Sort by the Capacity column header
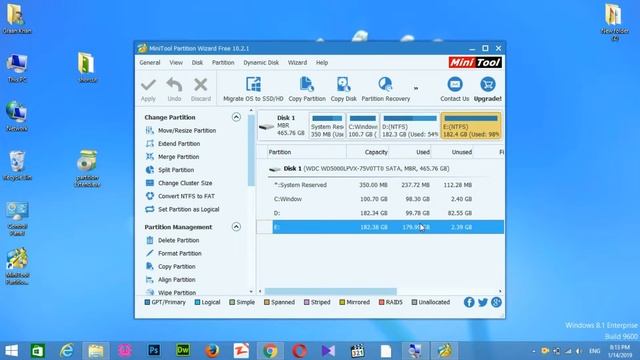This screenshot has height=360, width=640. pos(368,152)
